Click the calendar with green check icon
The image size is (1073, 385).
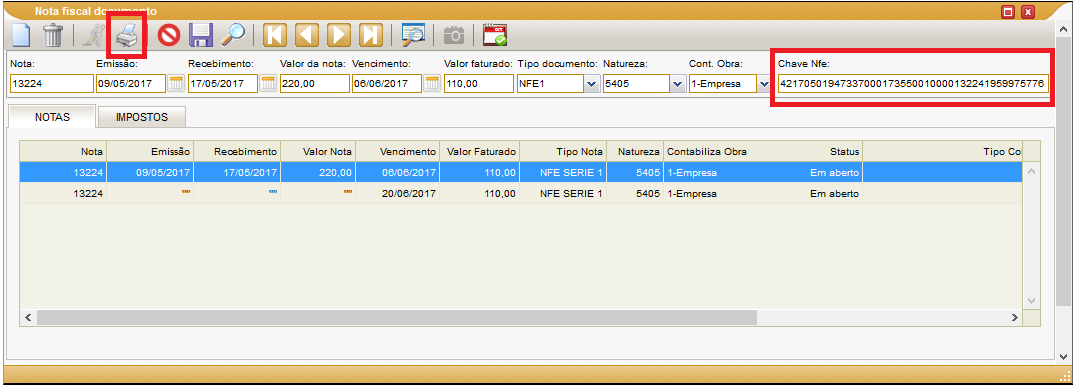(x=494, y=35)
